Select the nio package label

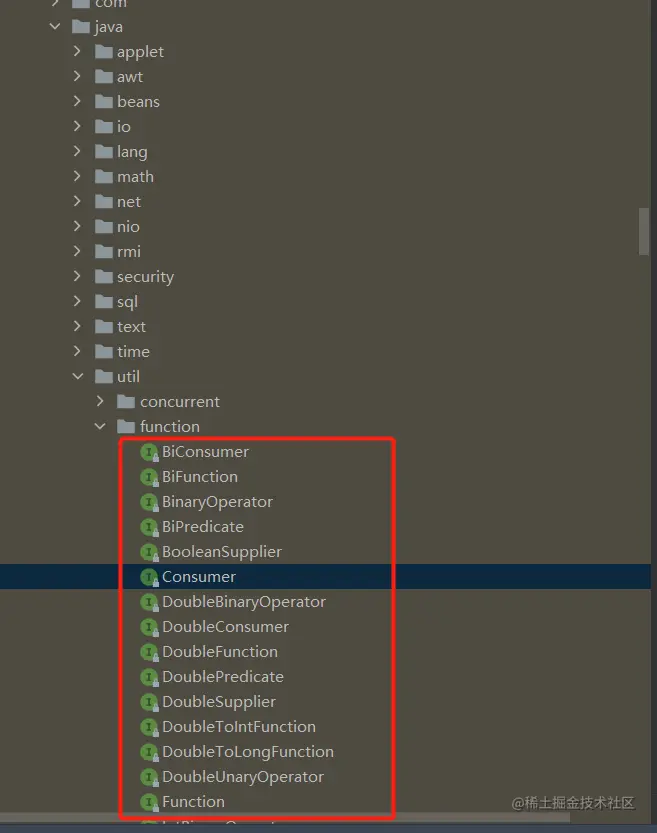point(129,227)
